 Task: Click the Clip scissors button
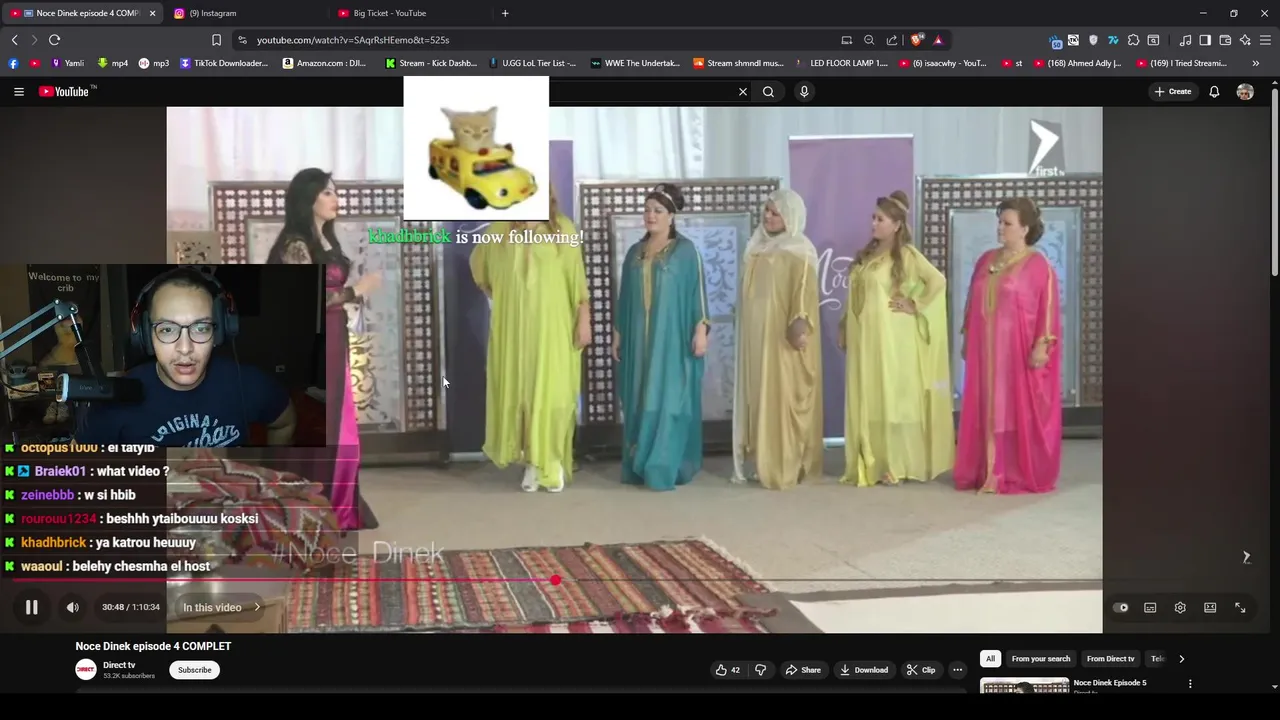921,670
